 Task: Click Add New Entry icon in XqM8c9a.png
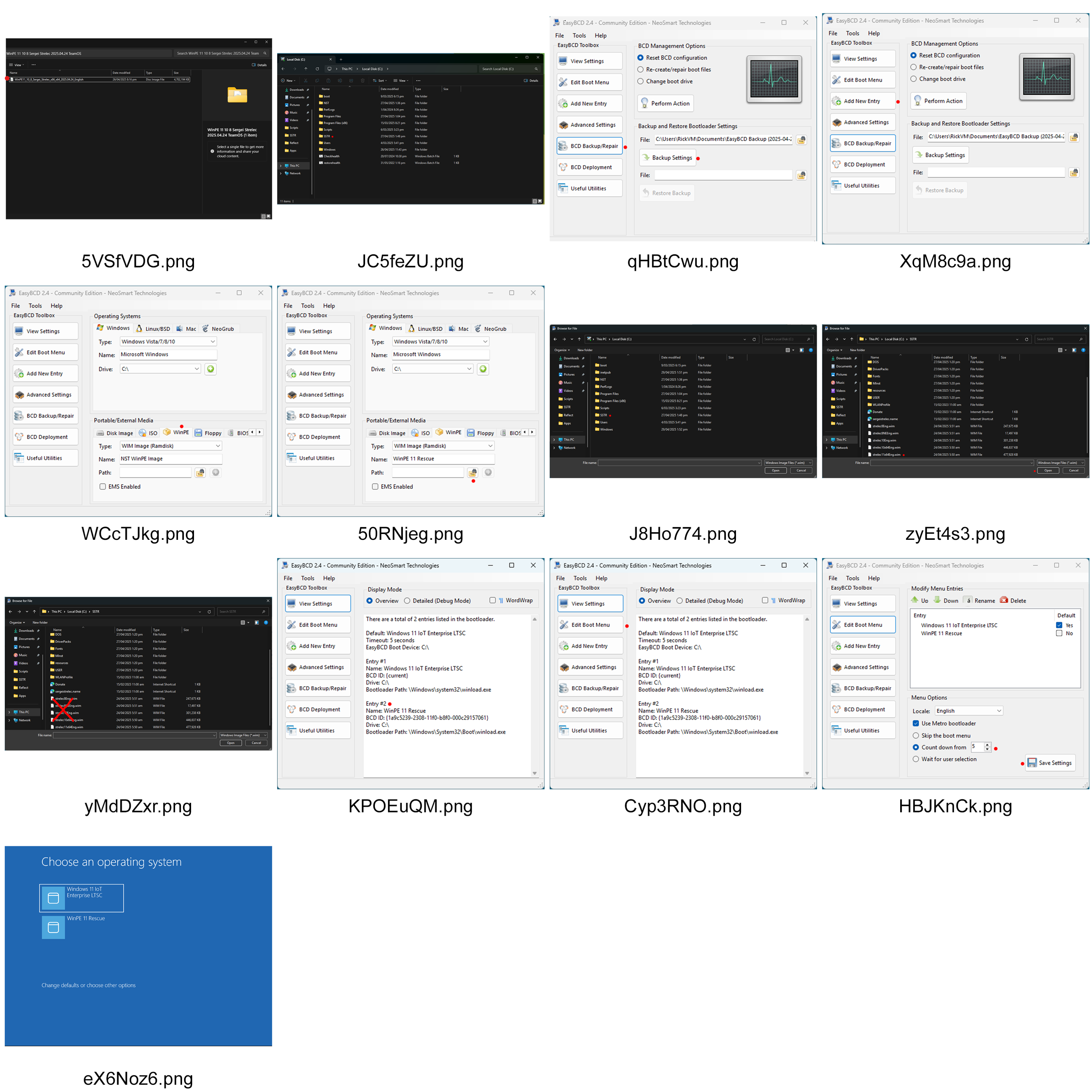[836, 101]
